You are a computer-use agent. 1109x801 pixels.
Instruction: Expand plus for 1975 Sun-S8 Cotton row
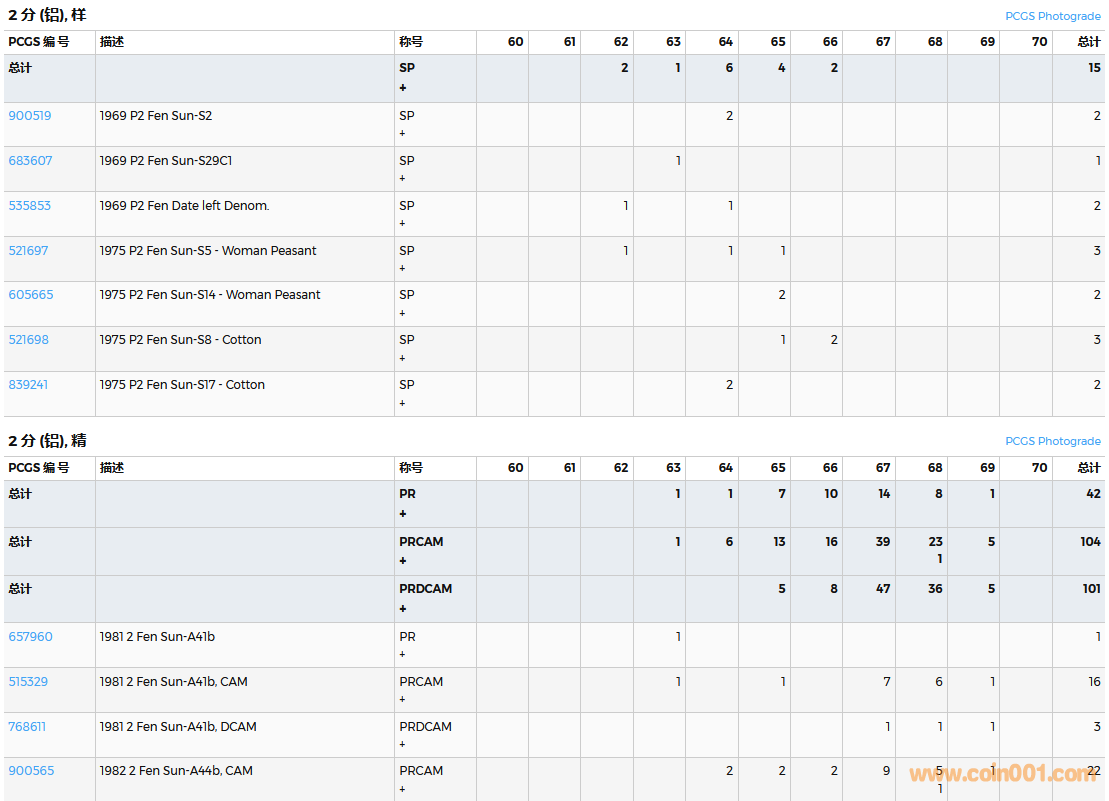pyautogui.click(x=403, y=358)
